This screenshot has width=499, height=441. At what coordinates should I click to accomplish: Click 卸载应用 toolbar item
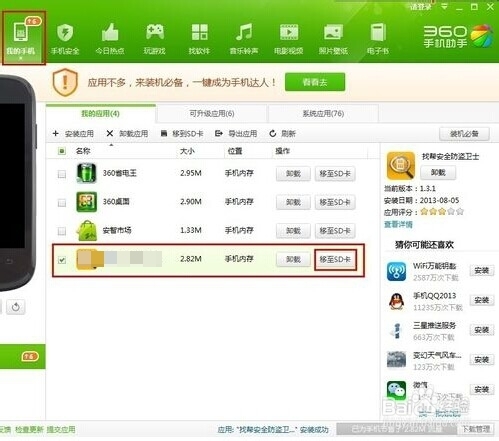pyautogui.click(x=127, y=134)
